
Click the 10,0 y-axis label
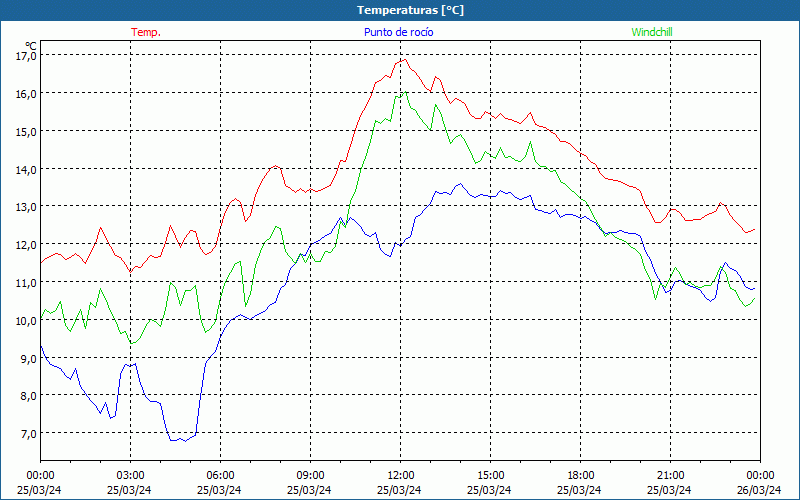(26, 321)
